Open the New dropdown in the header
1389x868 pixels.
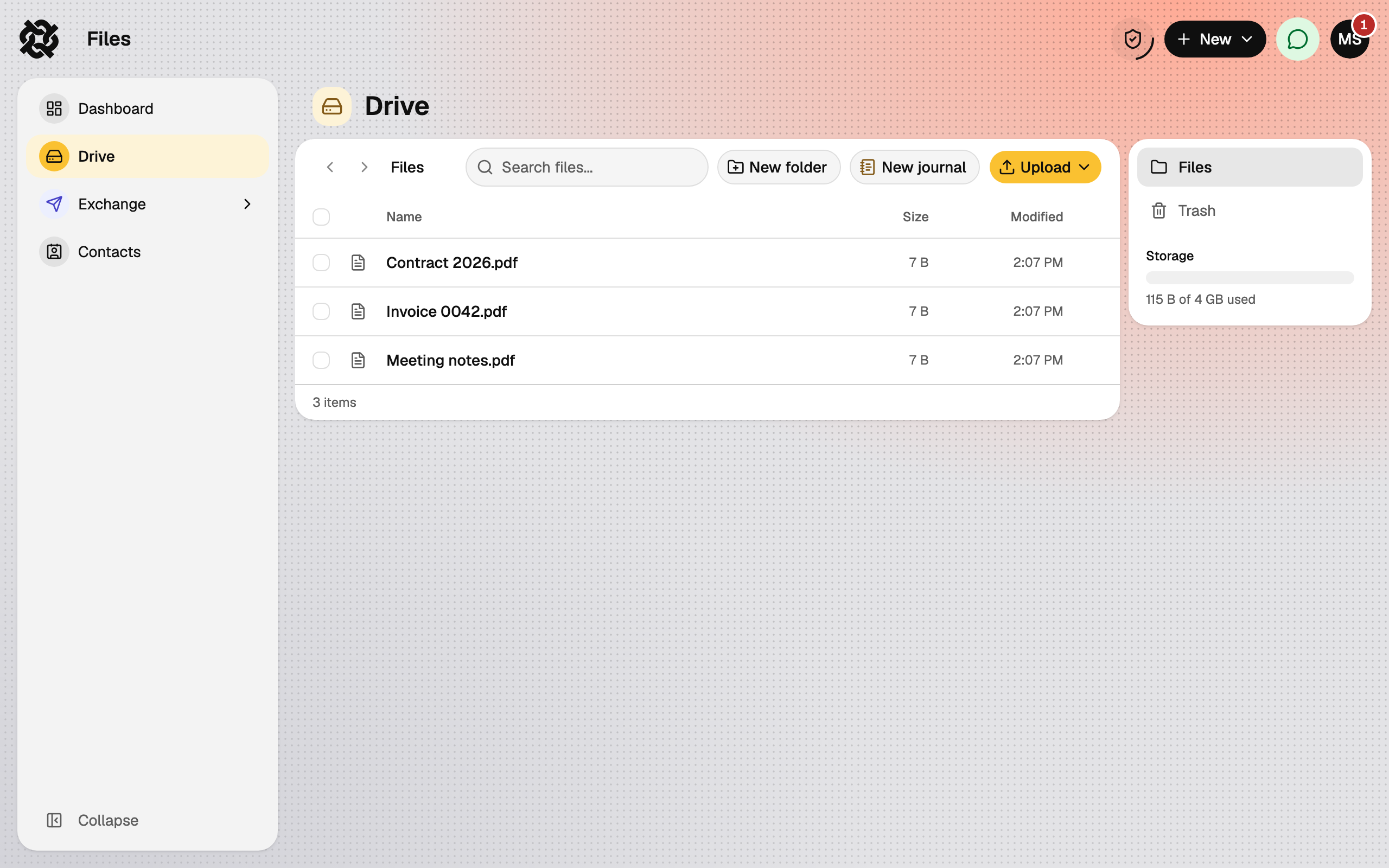(1215, 39)
